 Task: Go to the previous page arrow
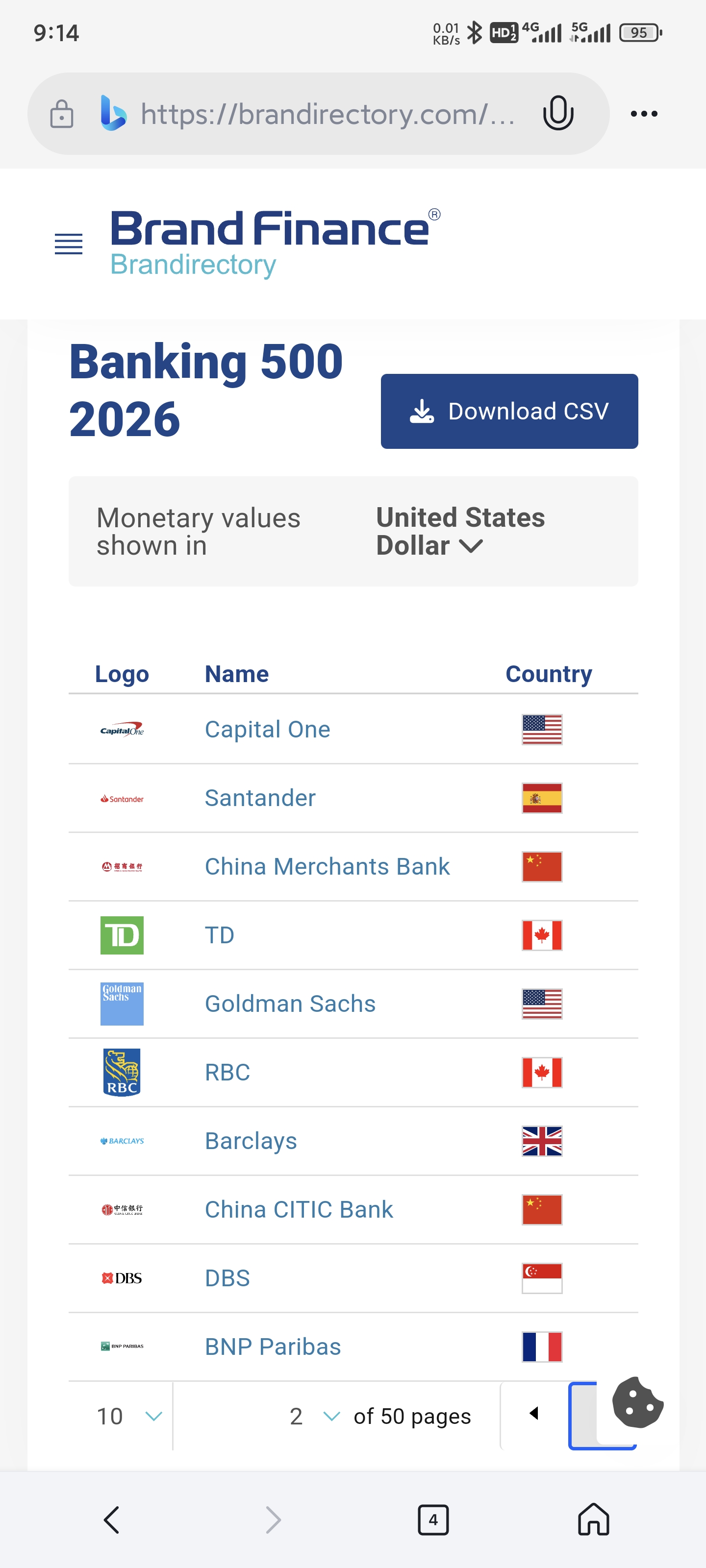pyautogui.click(x=533, y=1413)
